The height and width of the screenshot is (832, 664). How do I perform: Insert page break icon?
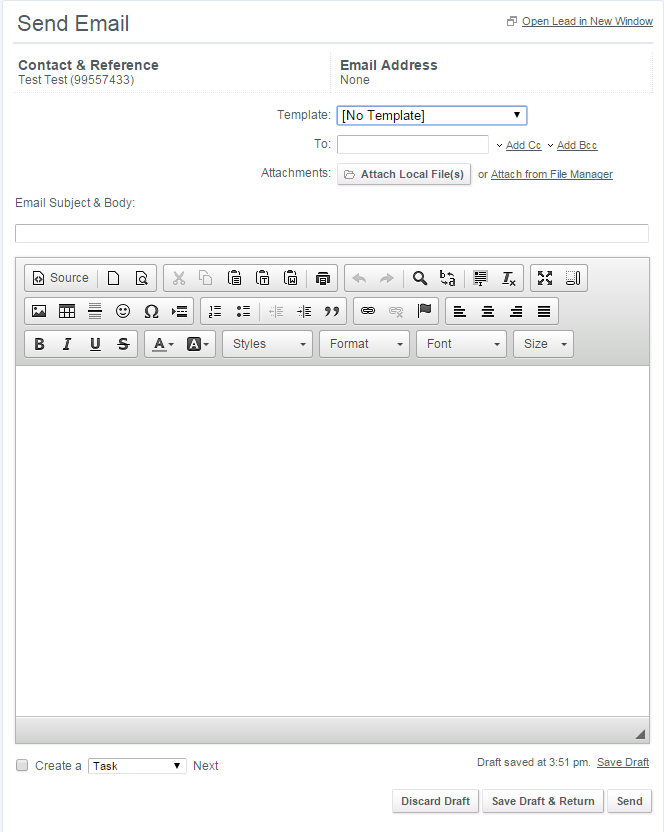point(179,311)
